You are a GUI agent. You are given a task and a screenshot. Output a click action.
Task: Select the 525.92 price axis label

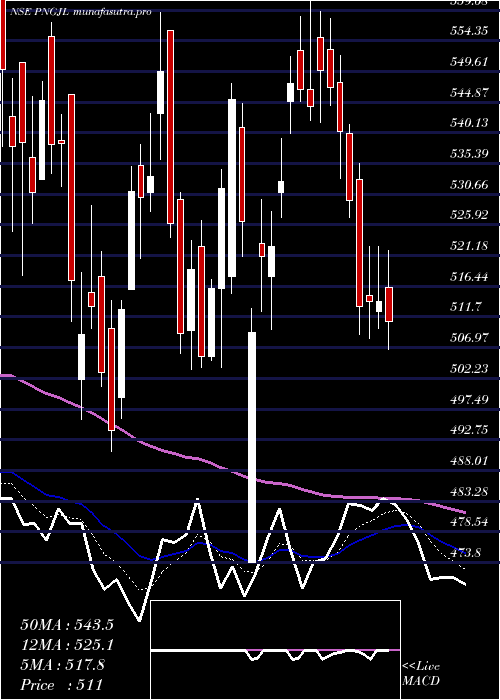click(x=469, y=215)
